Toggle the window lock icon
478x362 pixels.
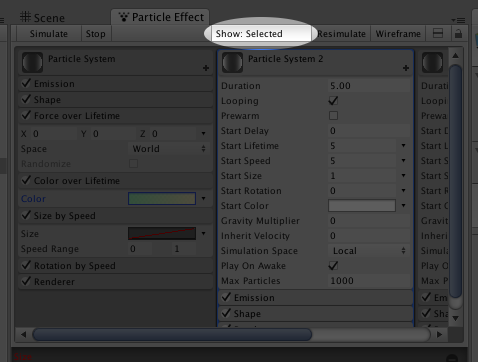point(458,33)
